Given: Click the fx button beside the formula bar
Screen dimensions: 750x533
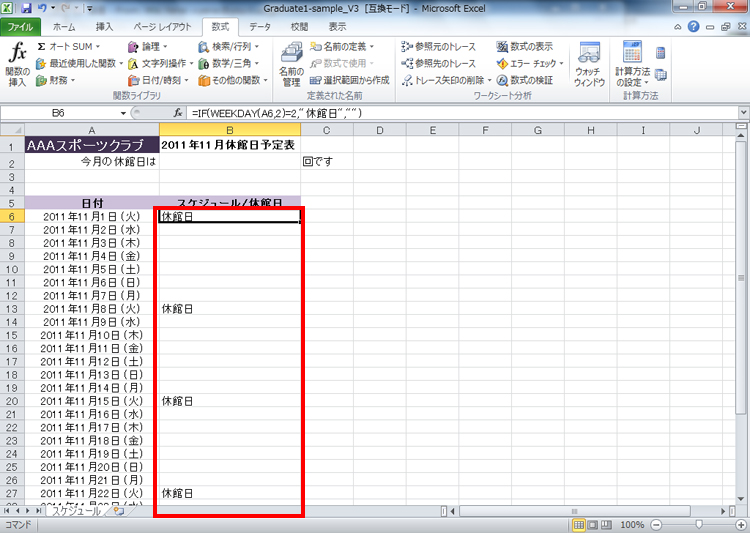Looking at the screenshot, I should 177,113.
